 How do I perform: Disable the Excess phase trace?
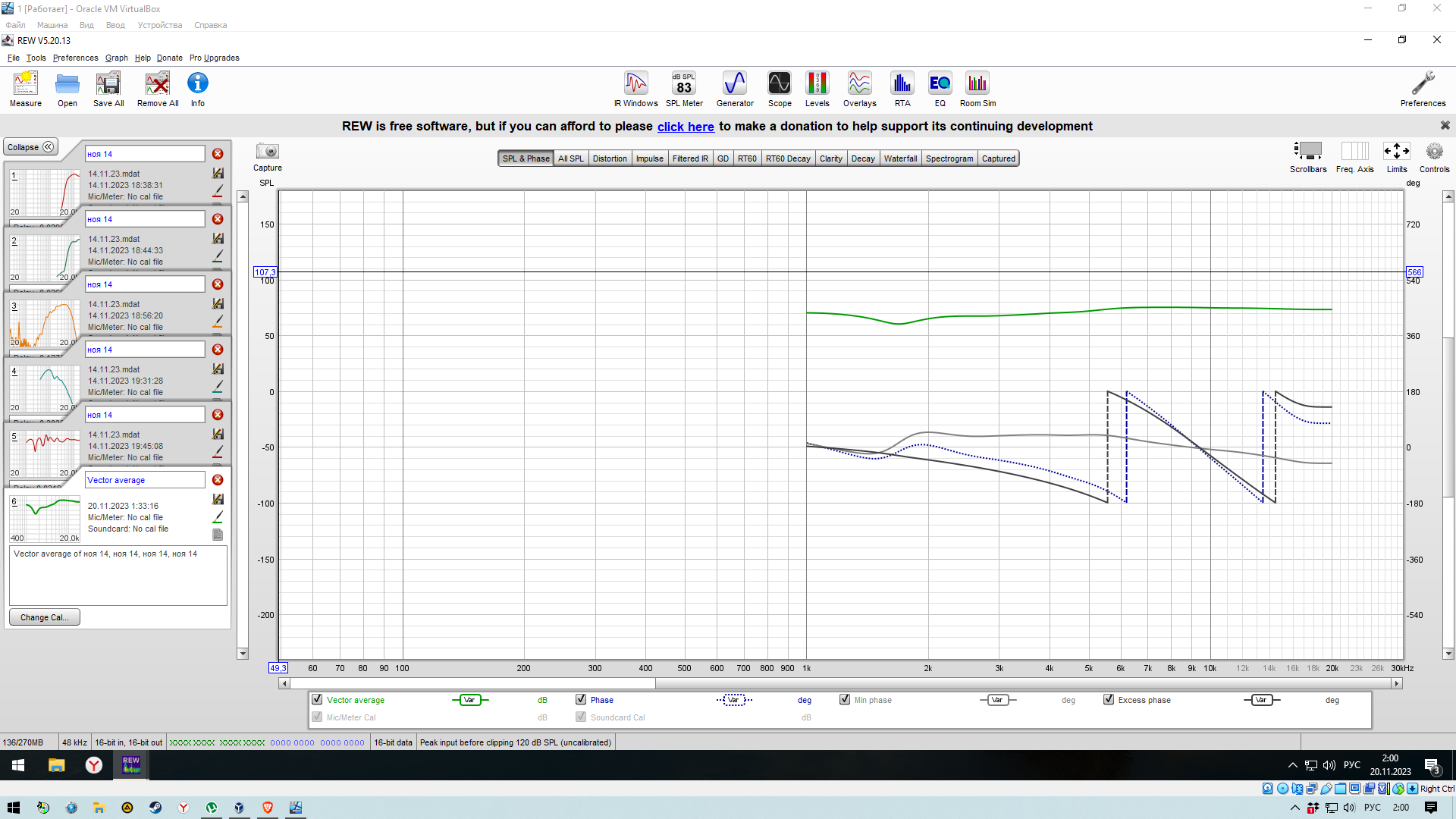pos(1109,699)
